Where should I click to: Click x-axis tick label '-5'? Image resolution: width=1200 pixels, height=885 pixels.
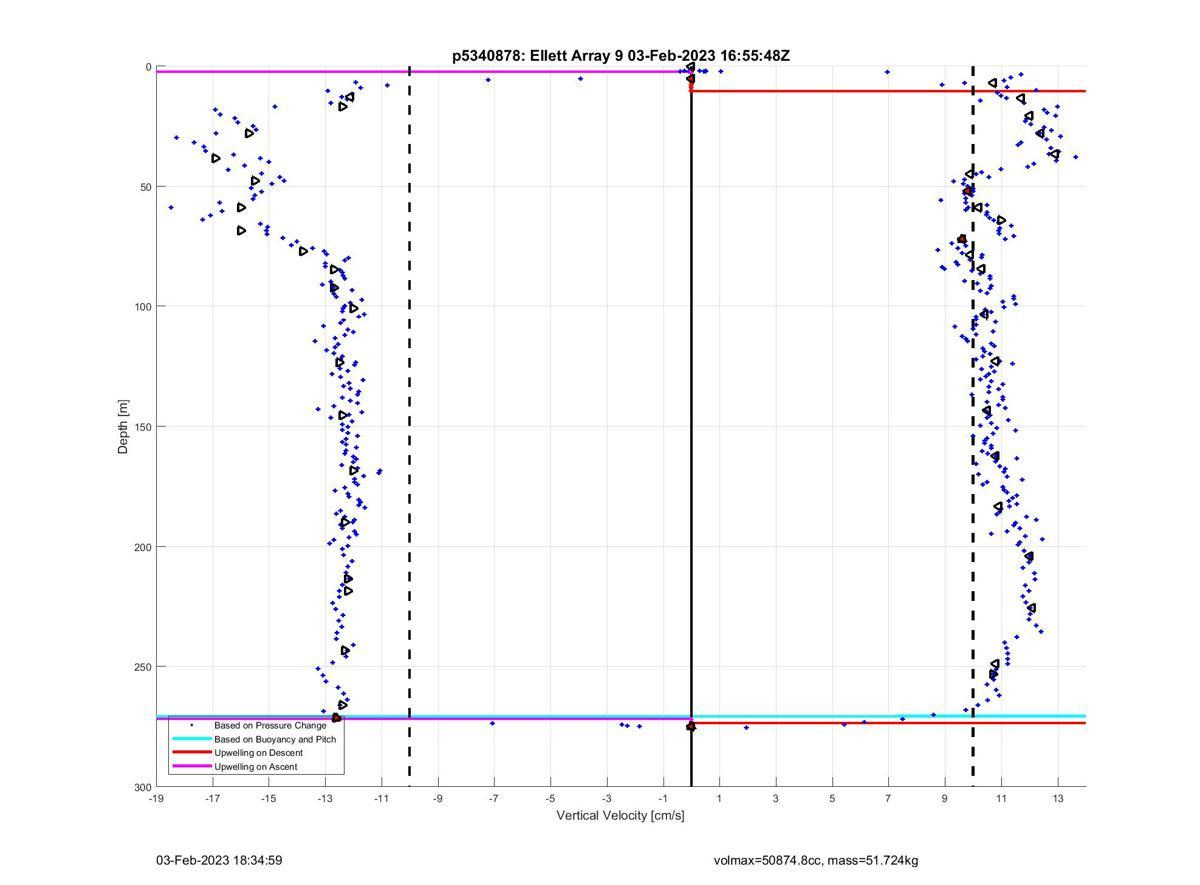tap(550, 798)
